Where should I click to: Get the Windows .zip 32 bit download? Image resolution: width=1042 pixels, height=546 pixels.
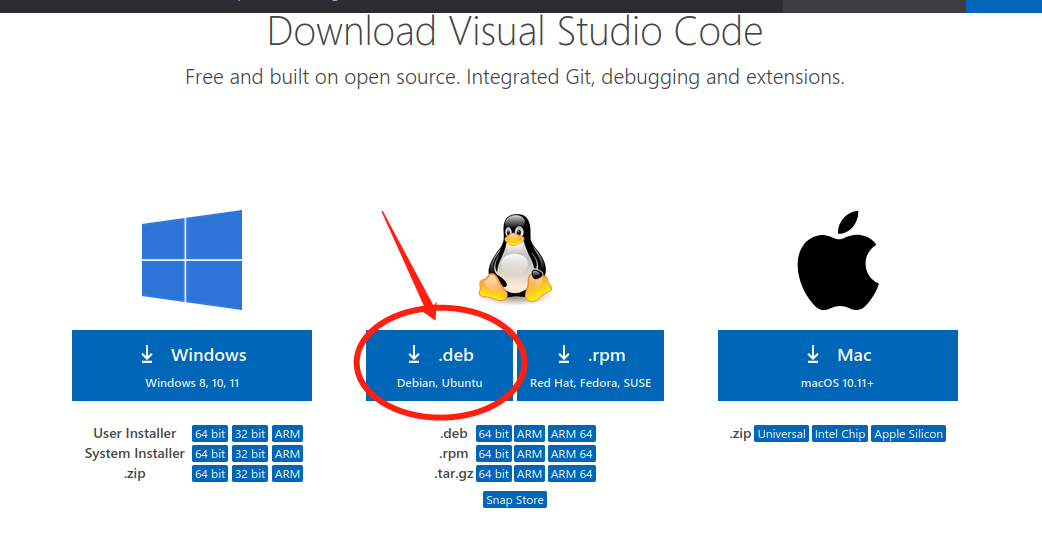coord(250,474)
